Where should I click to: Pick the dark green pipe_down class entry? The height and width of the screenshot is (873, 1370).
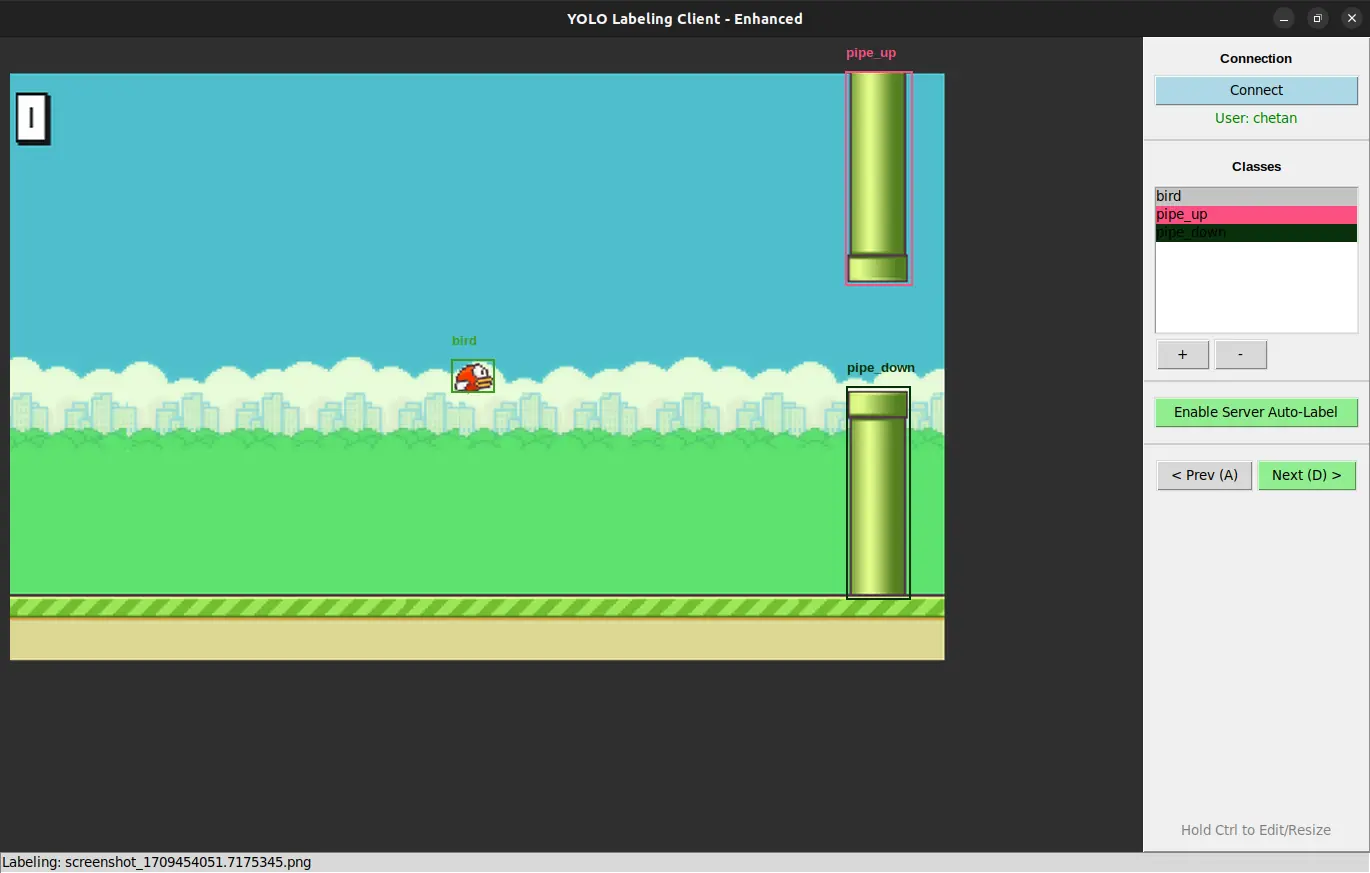pos(1256,232)
